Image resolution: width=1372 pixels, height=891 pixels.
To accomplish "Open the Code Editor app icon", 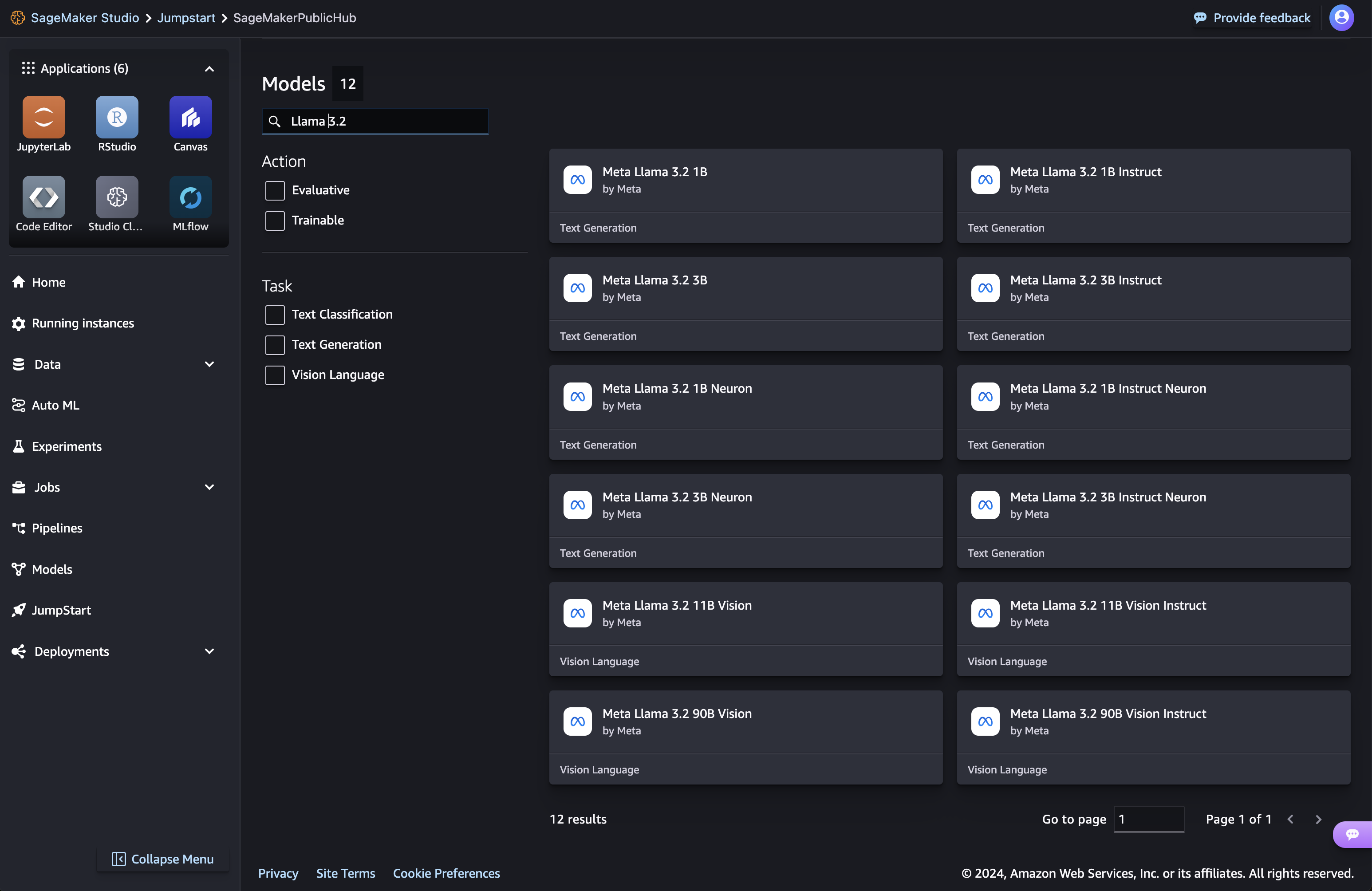I will [x=44, y=197].
